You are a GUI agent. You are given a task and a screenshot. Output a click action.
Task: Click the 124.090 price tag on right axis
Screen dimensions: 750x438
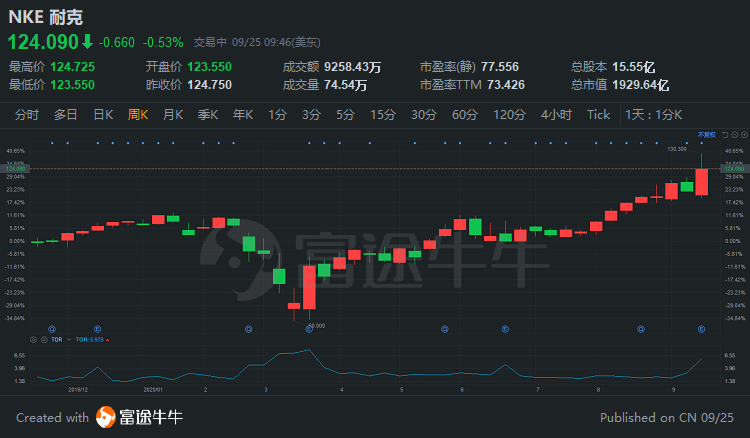pos(735,169)
